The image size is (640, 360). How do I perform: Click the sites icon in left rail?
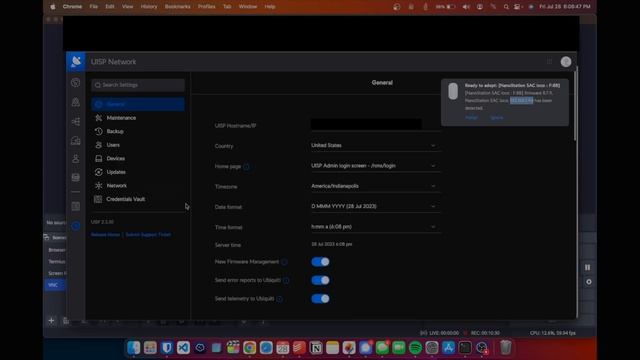click(x=76, y=140)
